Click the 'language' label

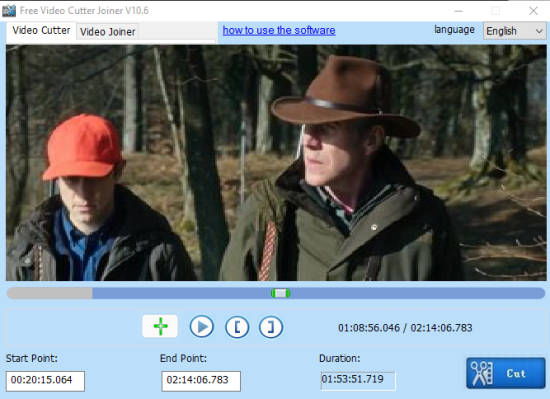pos(454,30)
